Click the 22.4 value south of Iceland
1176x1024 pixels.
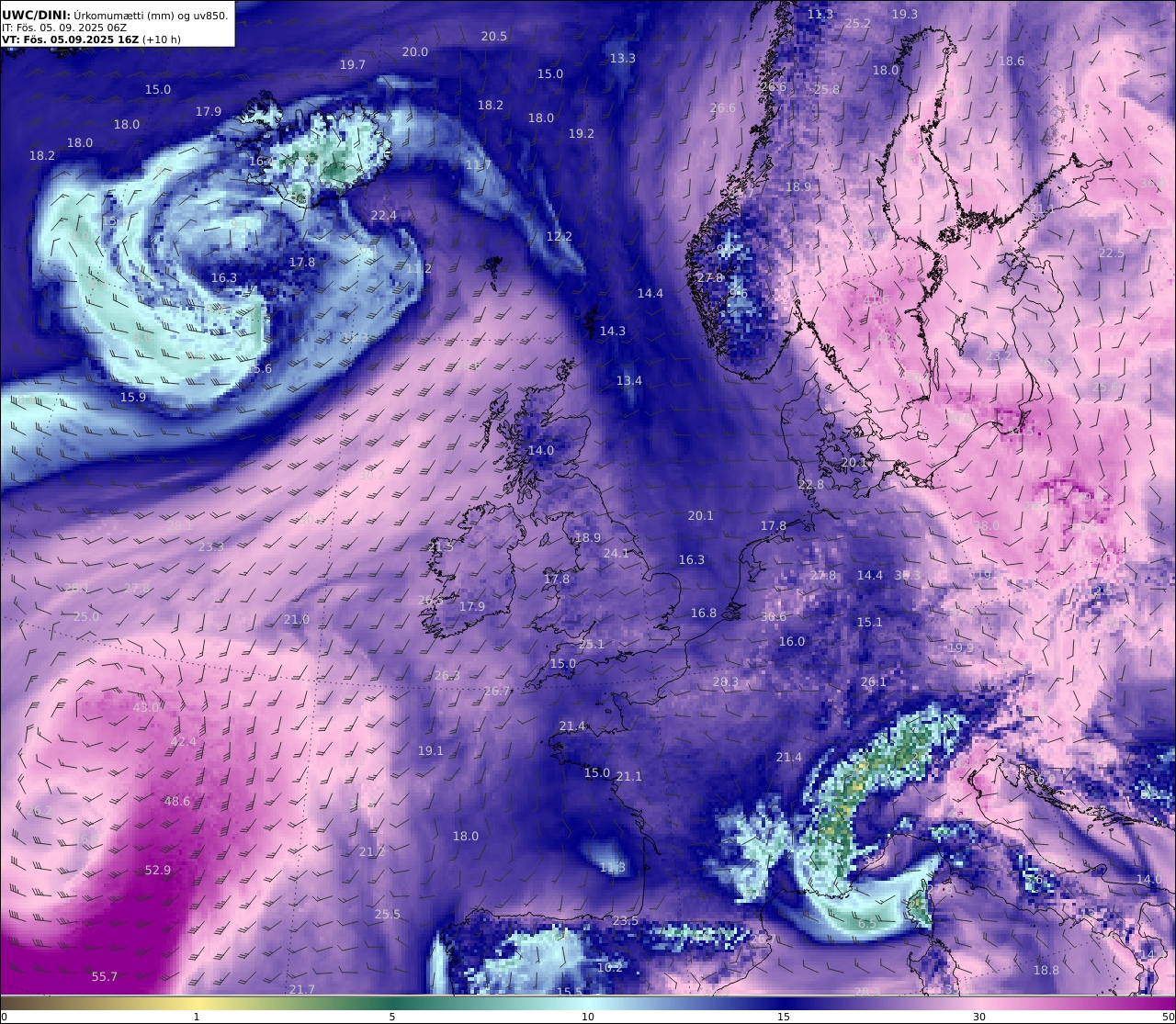(x=384, y=215)
